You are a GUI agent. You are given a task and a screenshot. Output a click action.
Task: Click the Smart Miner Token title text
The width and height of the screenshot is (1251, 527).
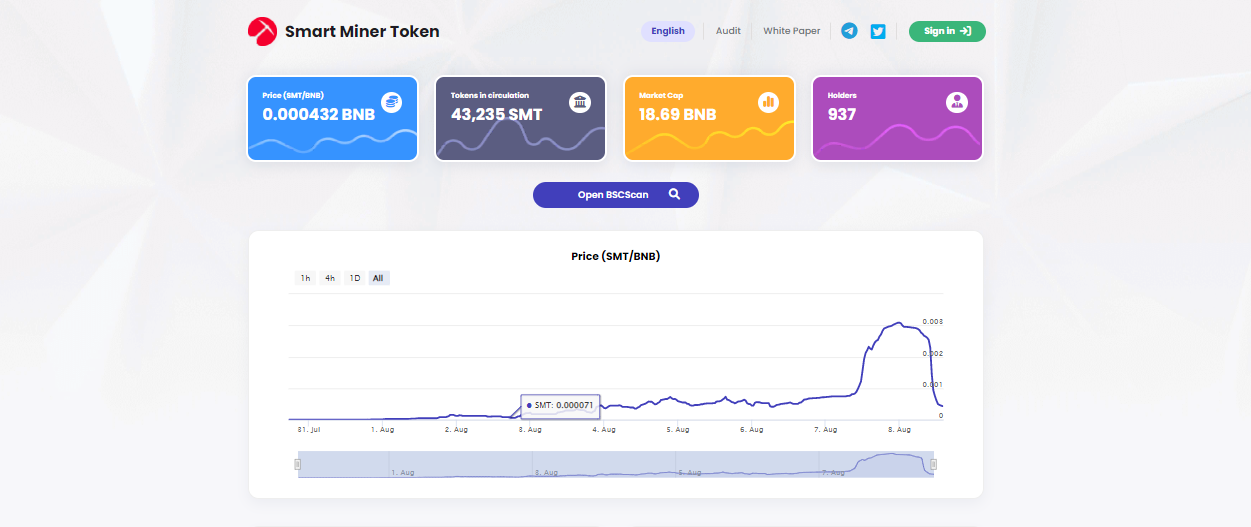(362, 31)
